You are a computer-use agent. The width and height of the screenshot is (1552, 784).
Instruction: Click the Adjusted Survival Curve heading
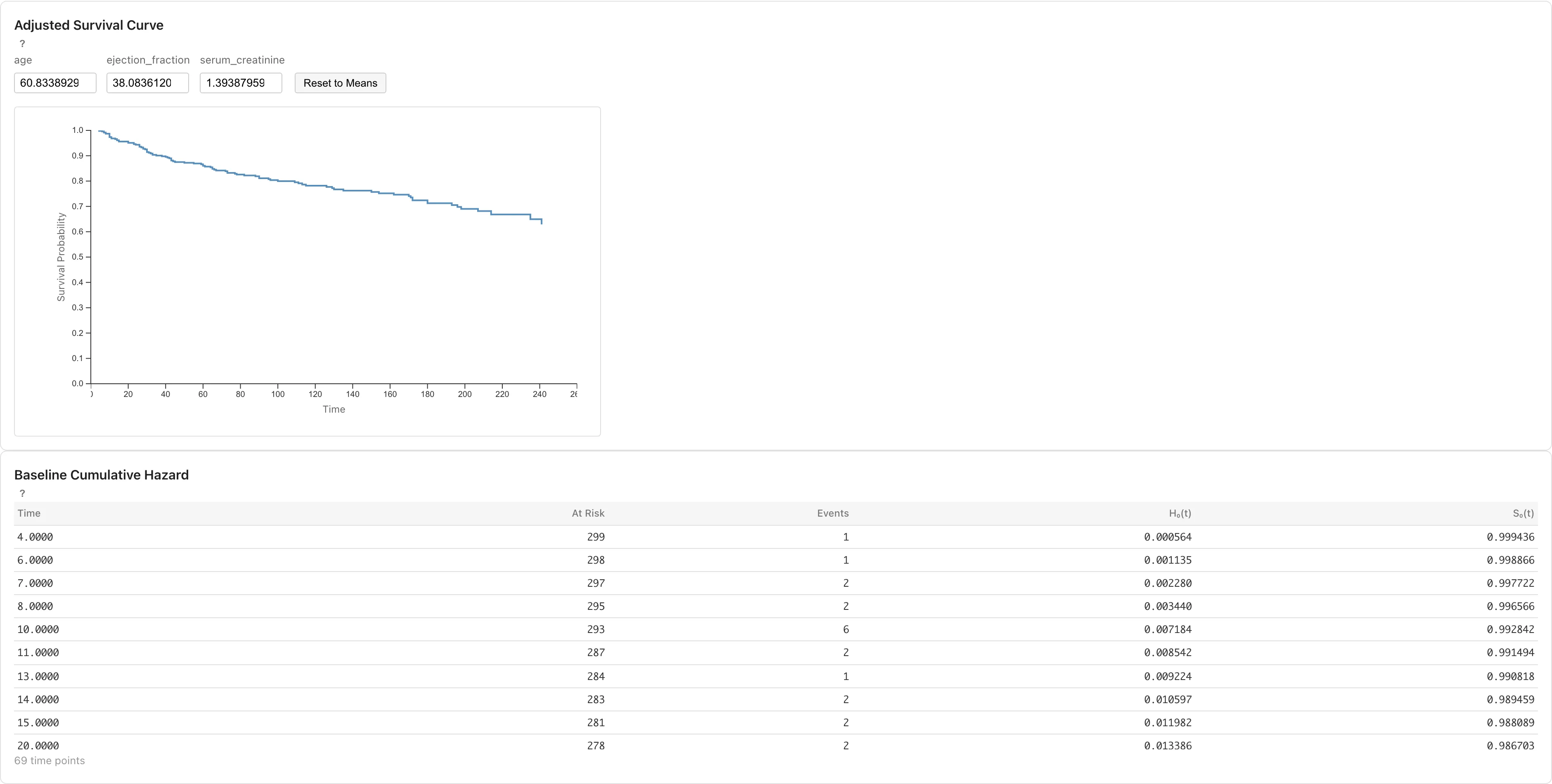point(89,25)
